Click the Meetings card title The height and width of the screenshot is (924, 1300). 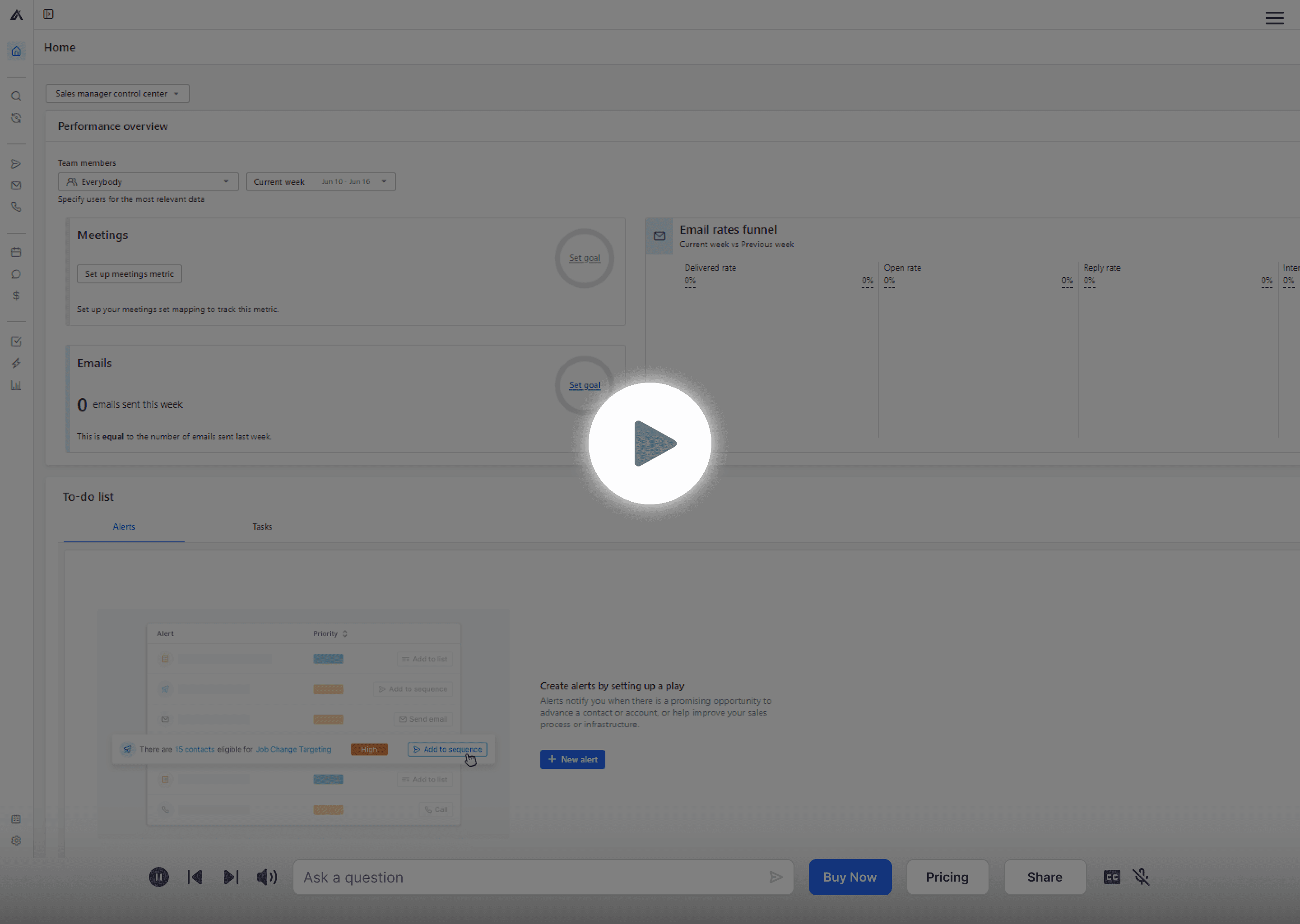point(102,235)
